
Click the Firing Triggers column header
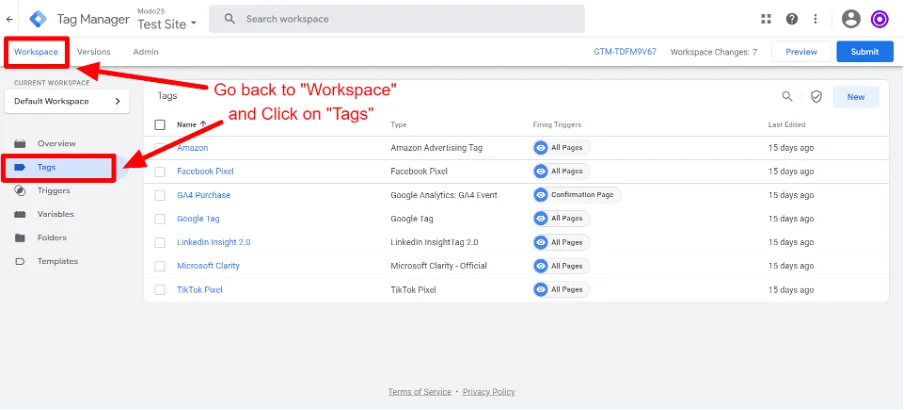coord(557,125)
